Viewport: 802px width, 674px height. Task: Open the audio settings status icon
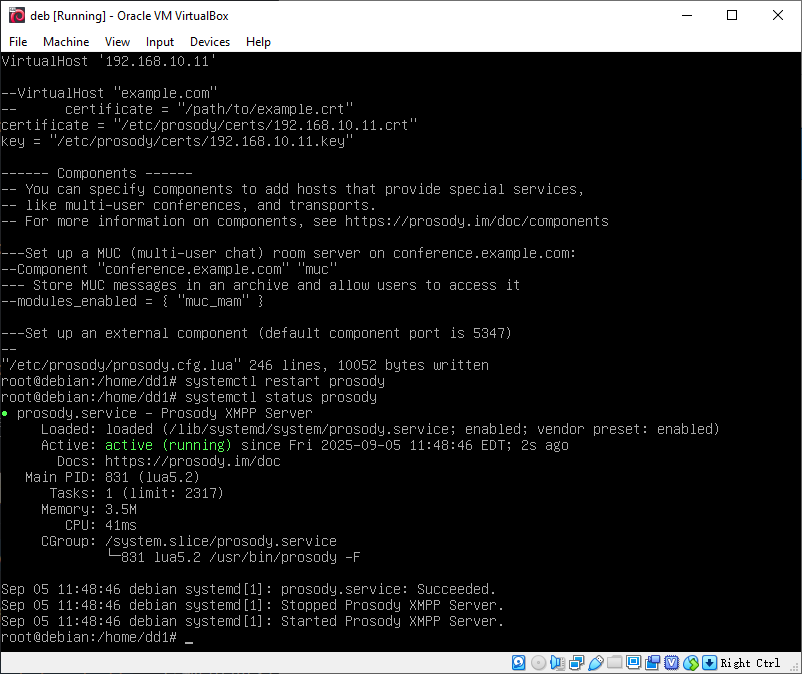pyautogui.click(x=557, y=663)
